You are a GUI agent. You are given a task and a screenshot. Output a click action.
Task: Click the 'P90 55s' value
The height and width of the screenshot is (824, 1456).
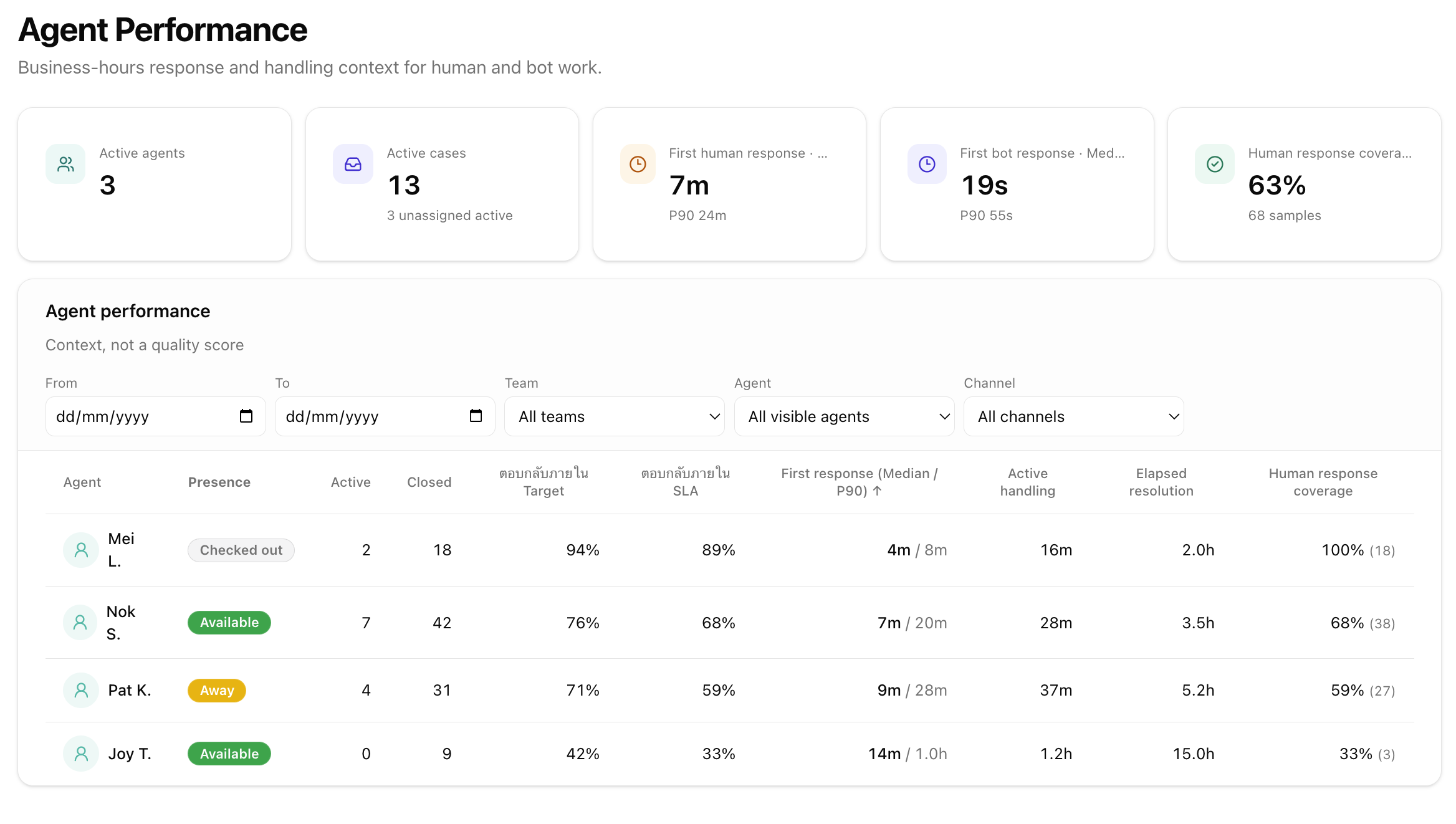point(986,215)
